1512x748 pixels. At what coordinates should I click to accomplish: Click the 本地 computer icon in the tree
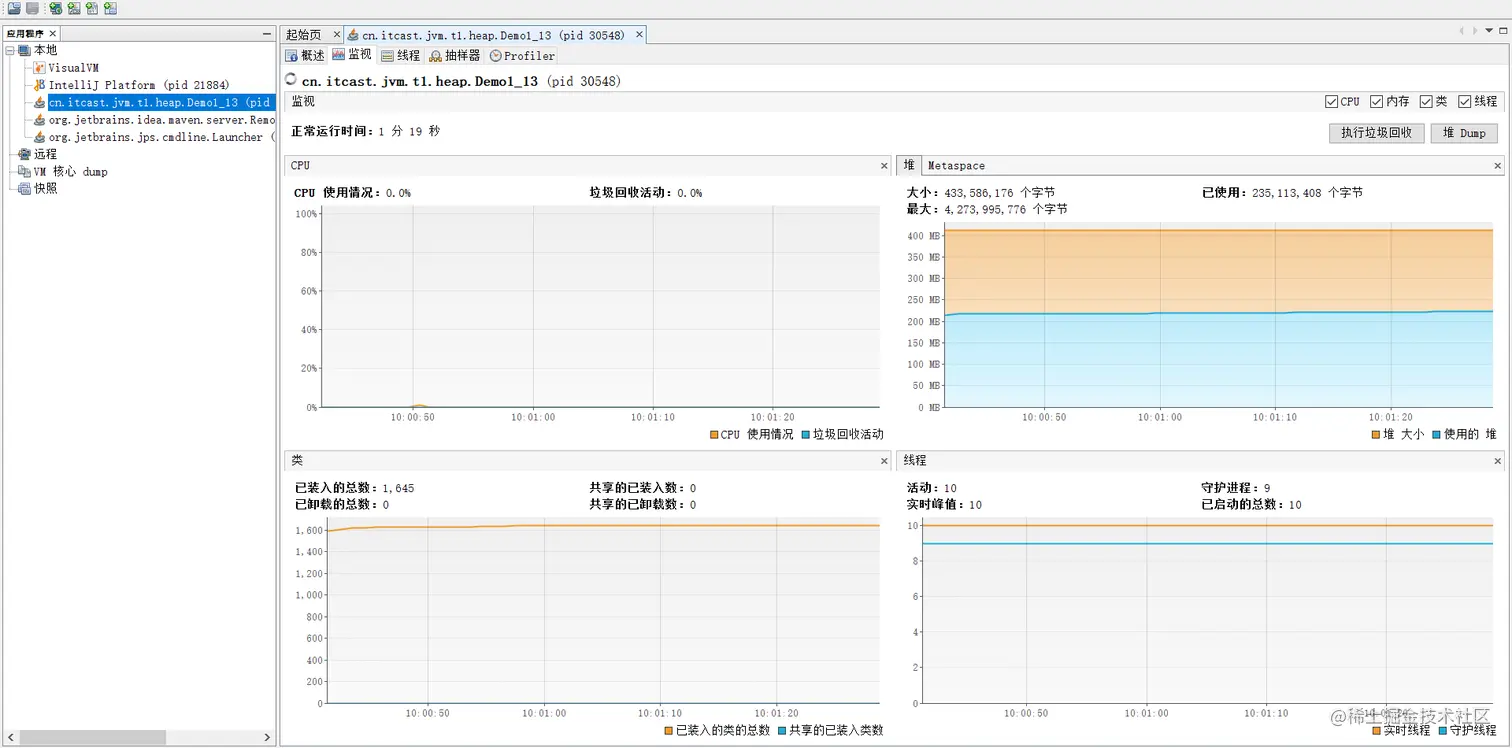pos(24,50)
